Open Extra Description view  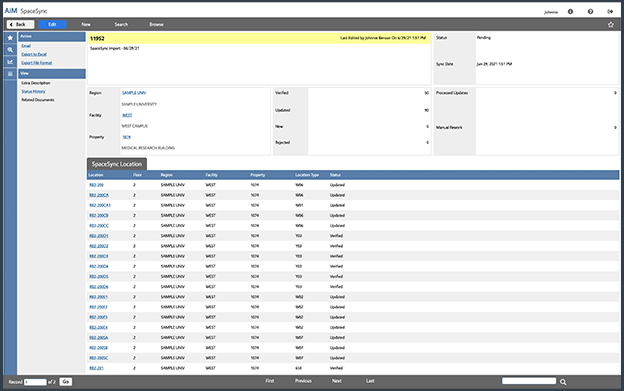point(36,83)
